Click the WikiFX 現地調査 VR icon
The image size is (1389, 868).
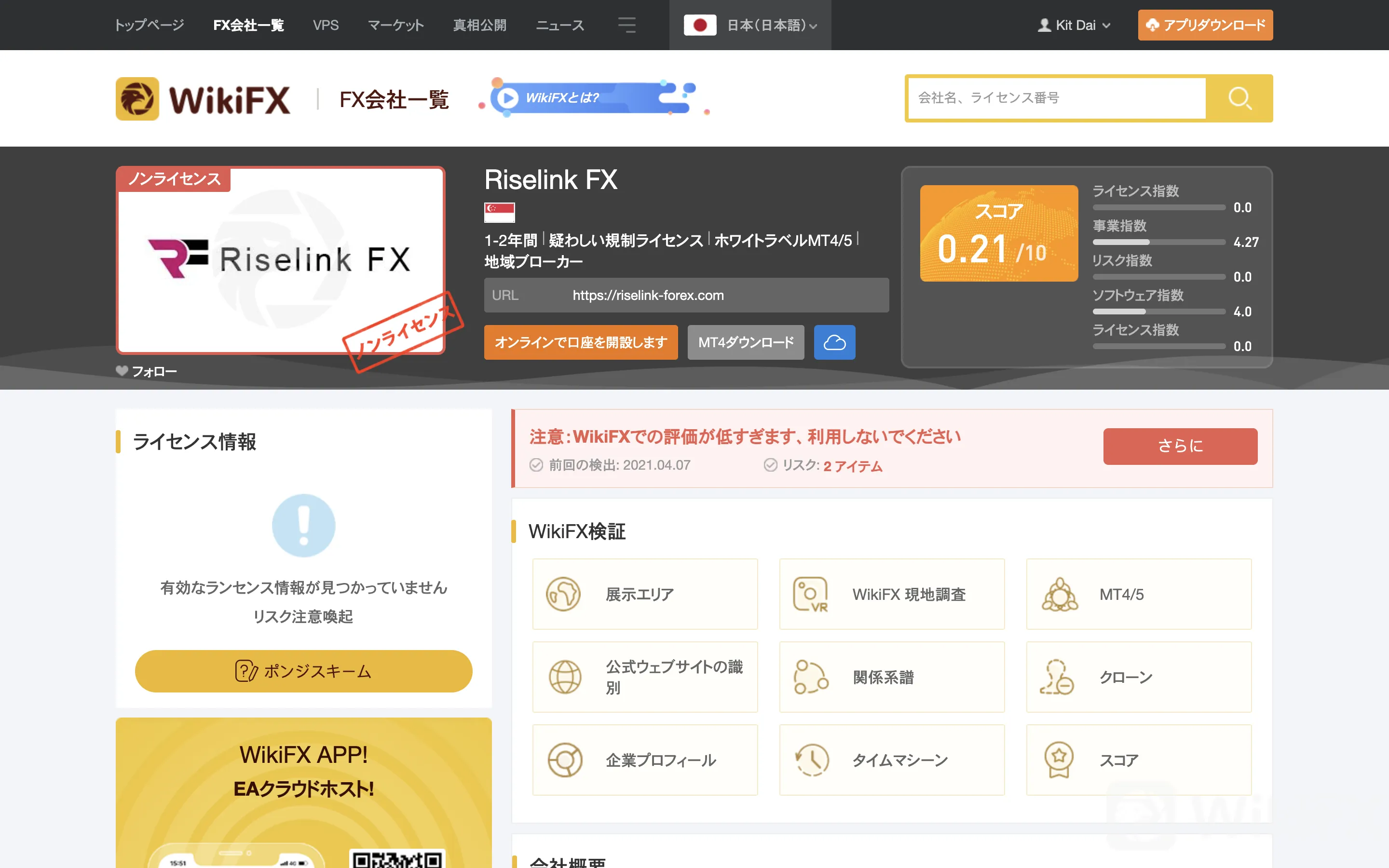coord(810,594)
